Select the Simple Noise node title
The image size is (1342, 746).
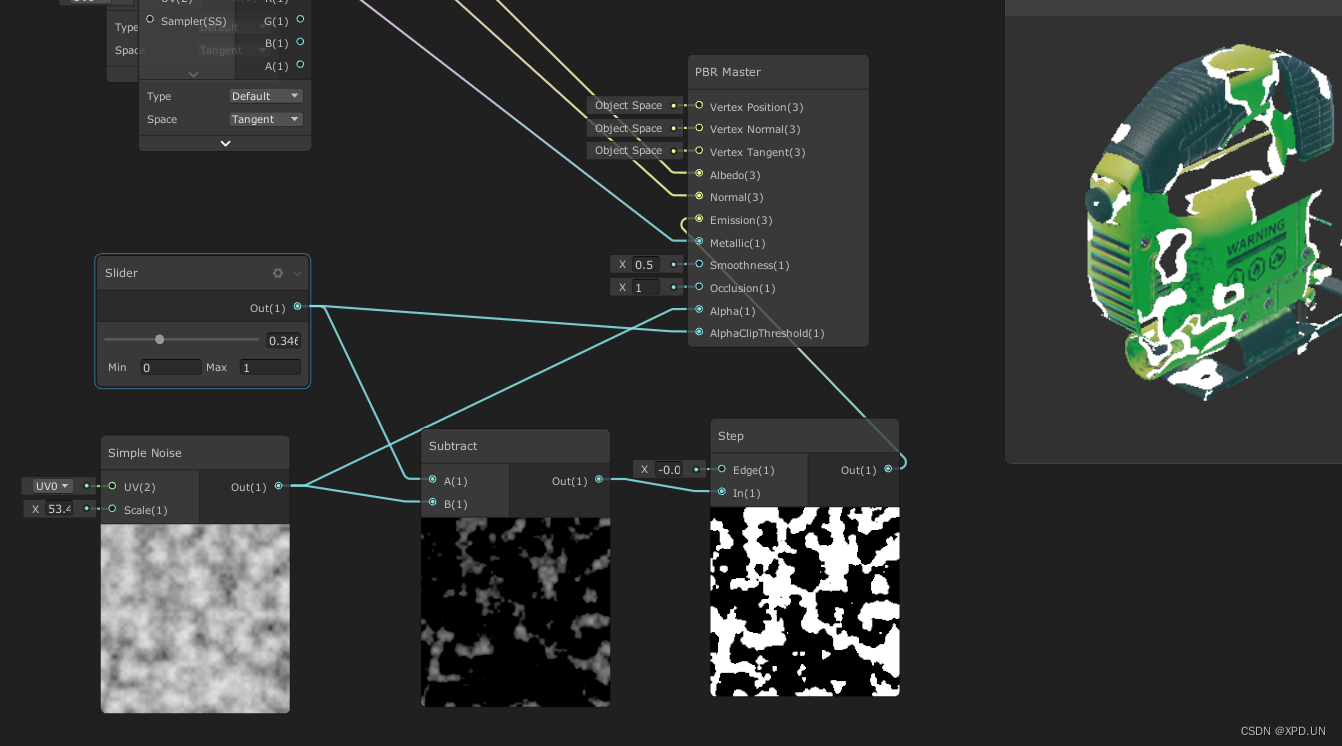click(145, 453)
